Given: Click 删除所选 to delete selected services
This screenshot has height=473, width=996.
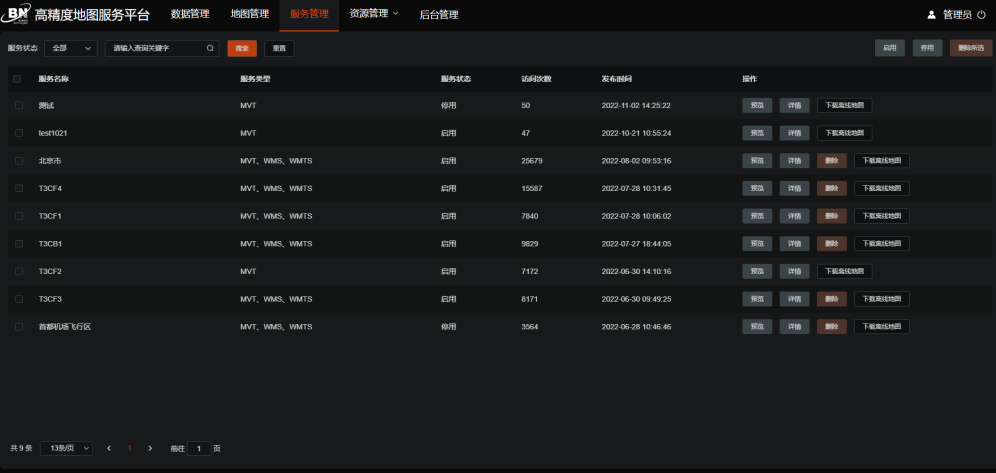Looking at the screenshot, I should tap(970, 48).
